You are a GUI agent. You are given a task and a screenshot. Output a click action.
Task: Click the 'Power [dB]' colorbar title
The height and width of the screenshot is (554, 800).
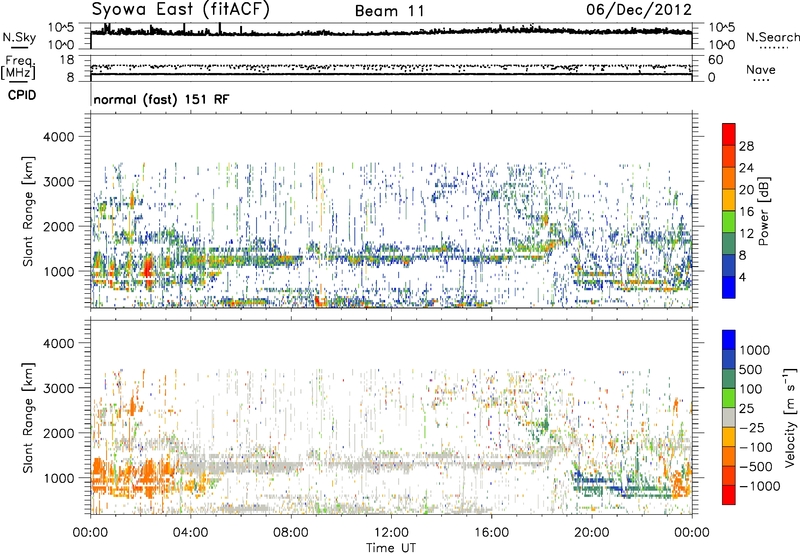[763, 211]
